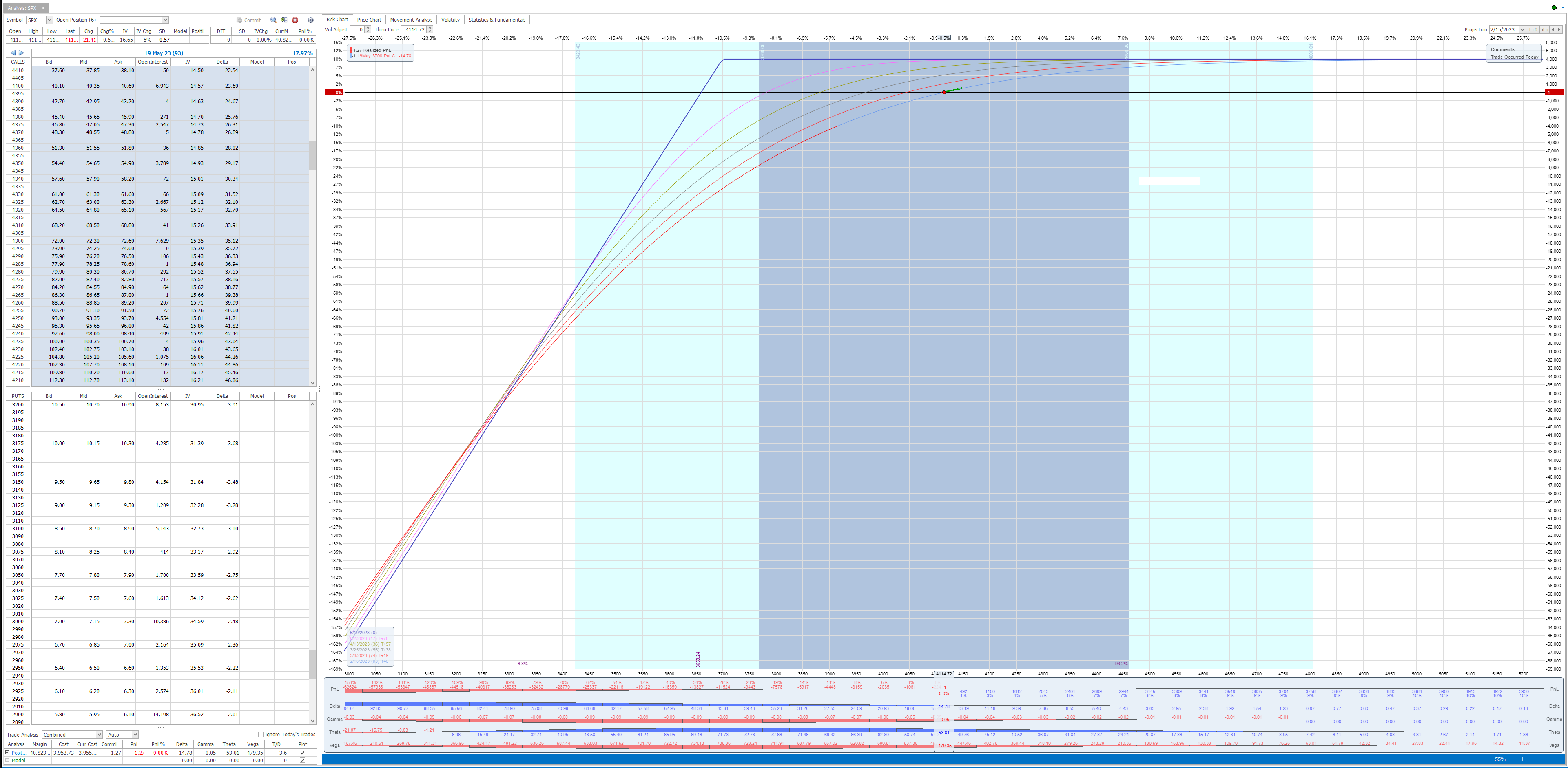This screenshot has width=1568, height=768.
Task: Open the Trade Analysis Combined dropdown
Action: pyautogui.click(x=99, y=734)
